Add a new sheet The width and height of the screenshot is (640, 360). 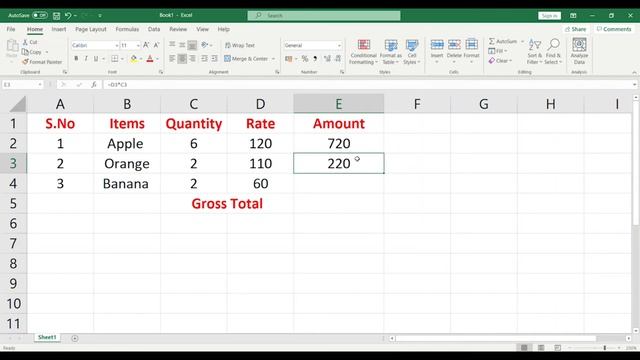click(x=75, y=338)
